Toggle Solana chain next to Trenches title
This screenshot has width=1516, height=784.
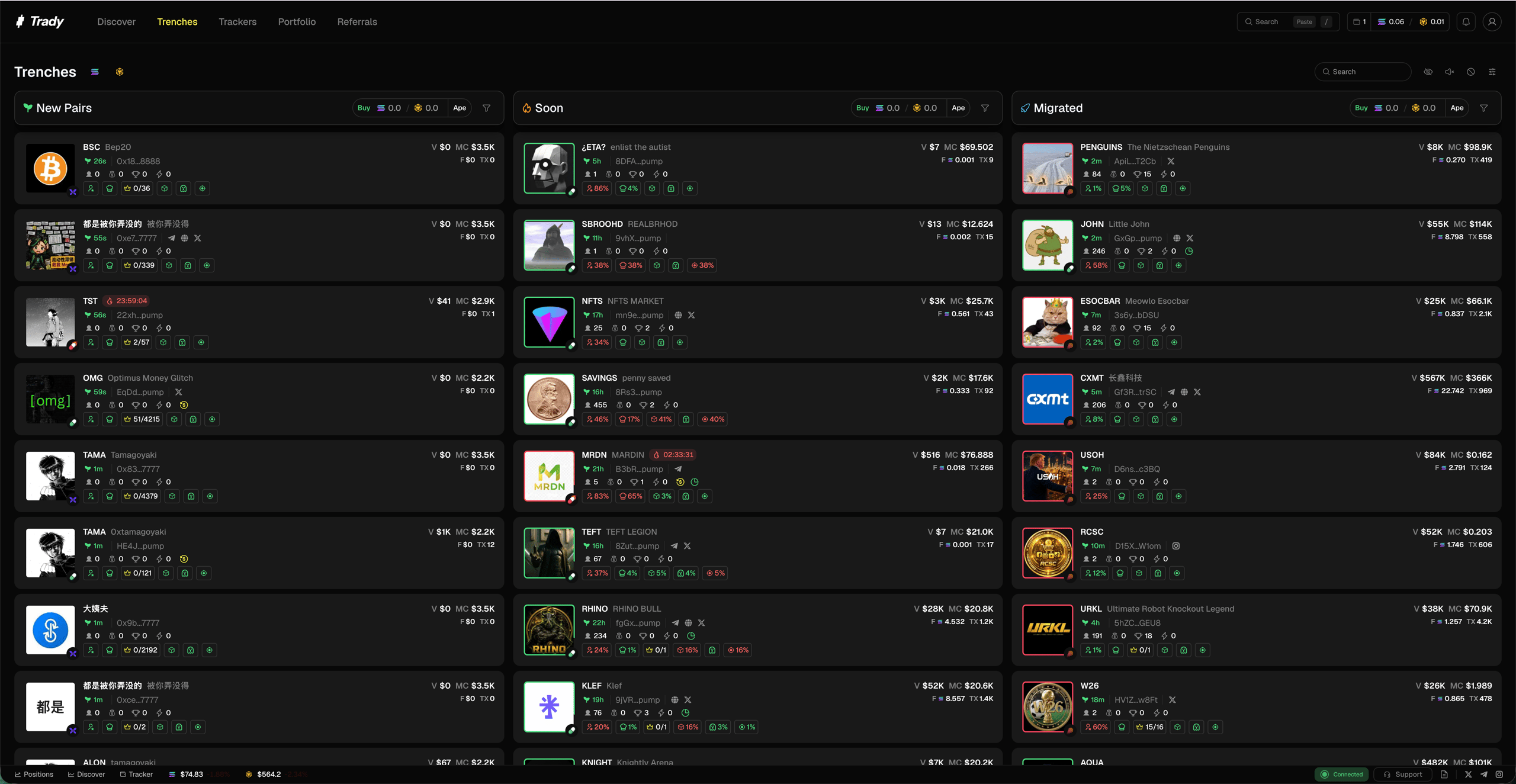tap(95, 72)
